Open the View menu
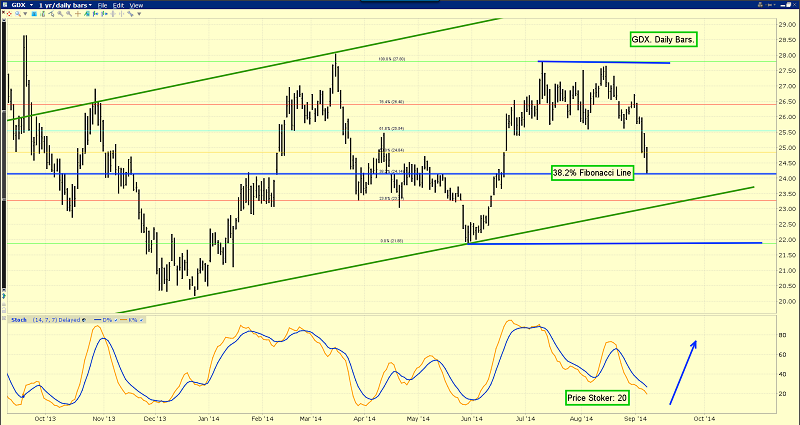The height and width of the screenshot is (425, 800). 136,5
